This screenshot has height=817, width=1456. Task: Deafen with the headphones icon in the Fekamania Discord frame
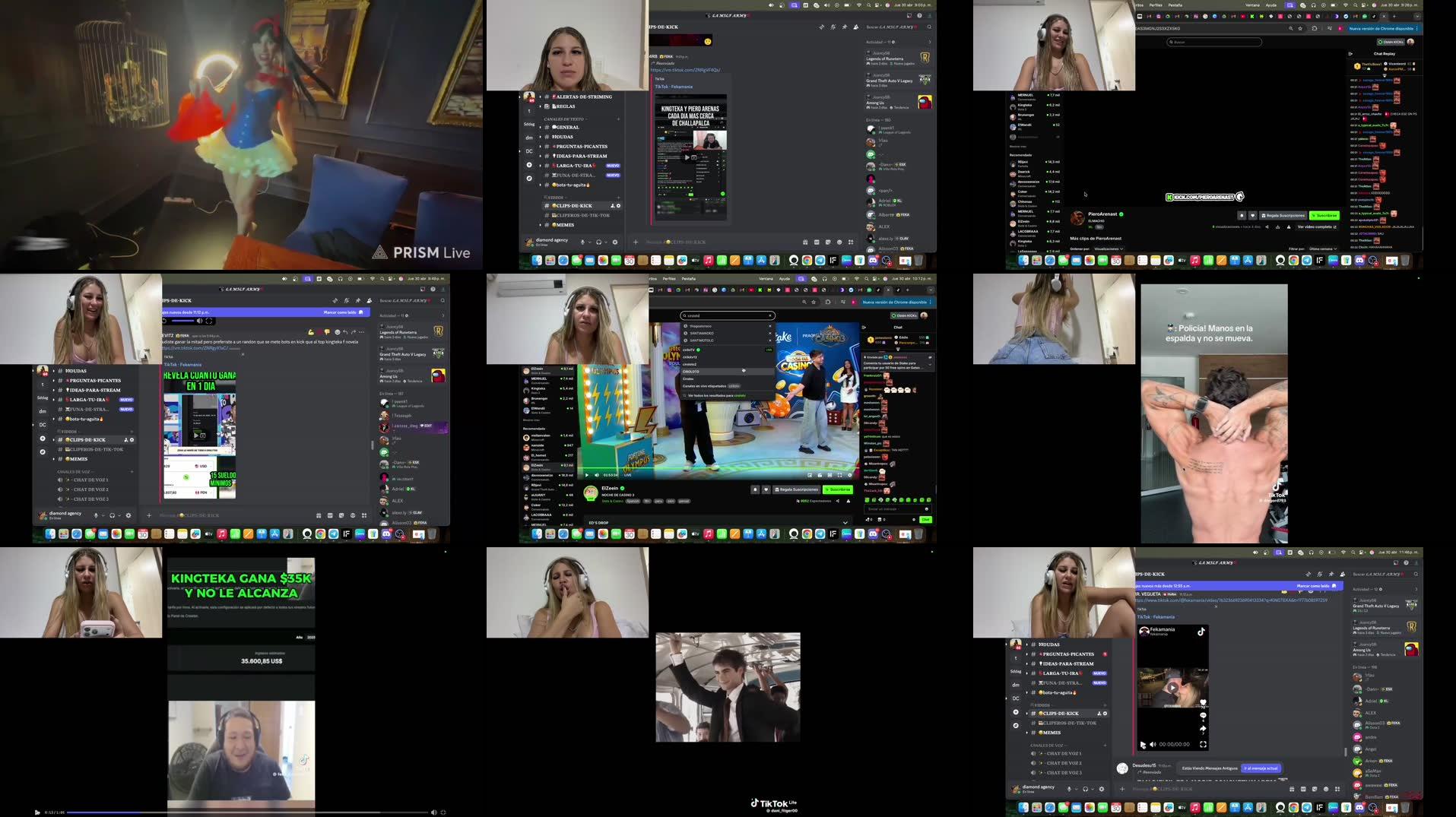pos(1085,789)
